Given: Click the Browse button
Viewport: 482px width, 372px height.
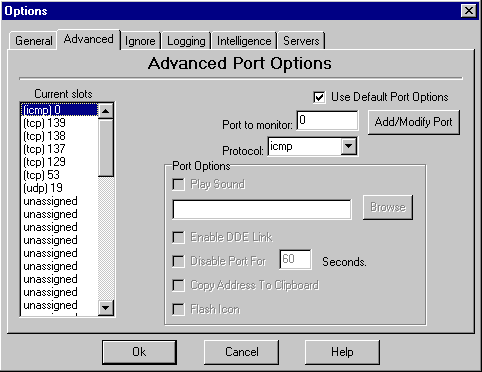Looking at the screenshot, I should pyautogui.click(x=388, y=207).
